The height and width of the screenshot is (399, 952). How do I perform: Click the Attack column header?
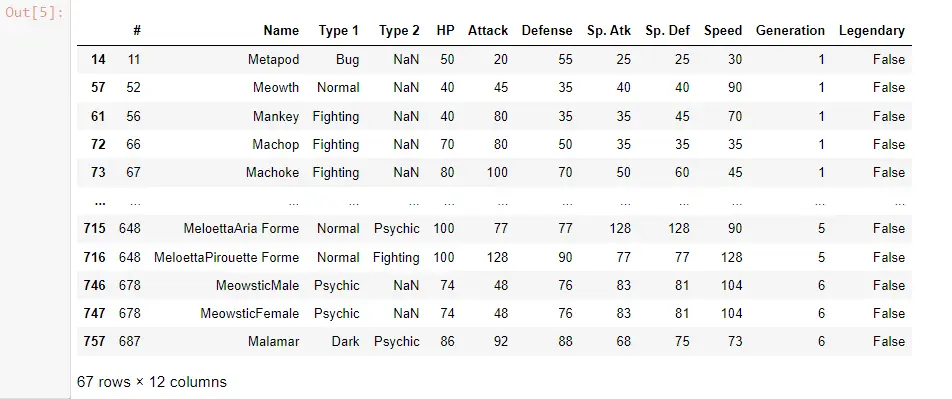(488, 30)
